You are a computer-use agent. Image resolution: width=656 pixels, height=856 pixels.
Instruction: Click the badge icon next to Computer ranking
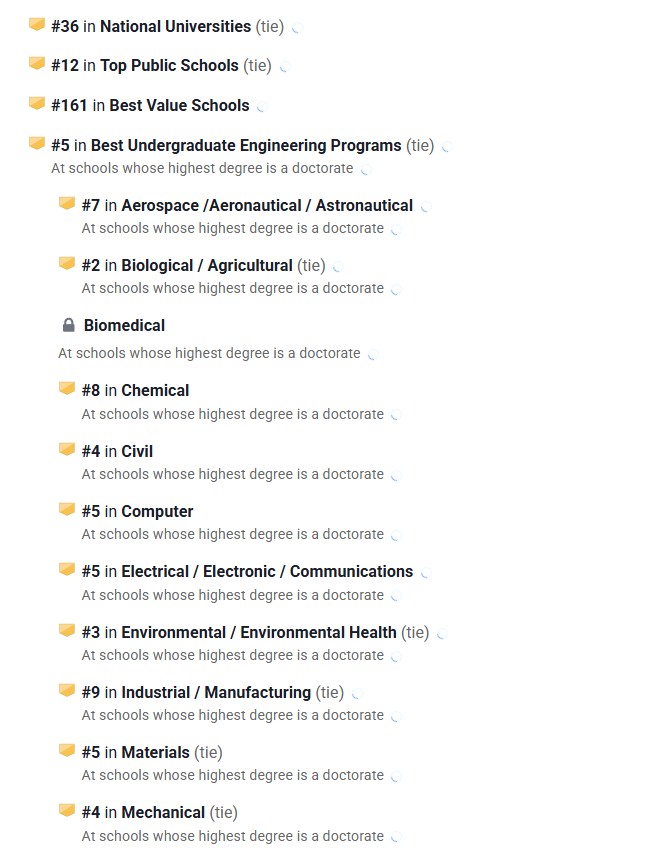(x=67, y=510)
